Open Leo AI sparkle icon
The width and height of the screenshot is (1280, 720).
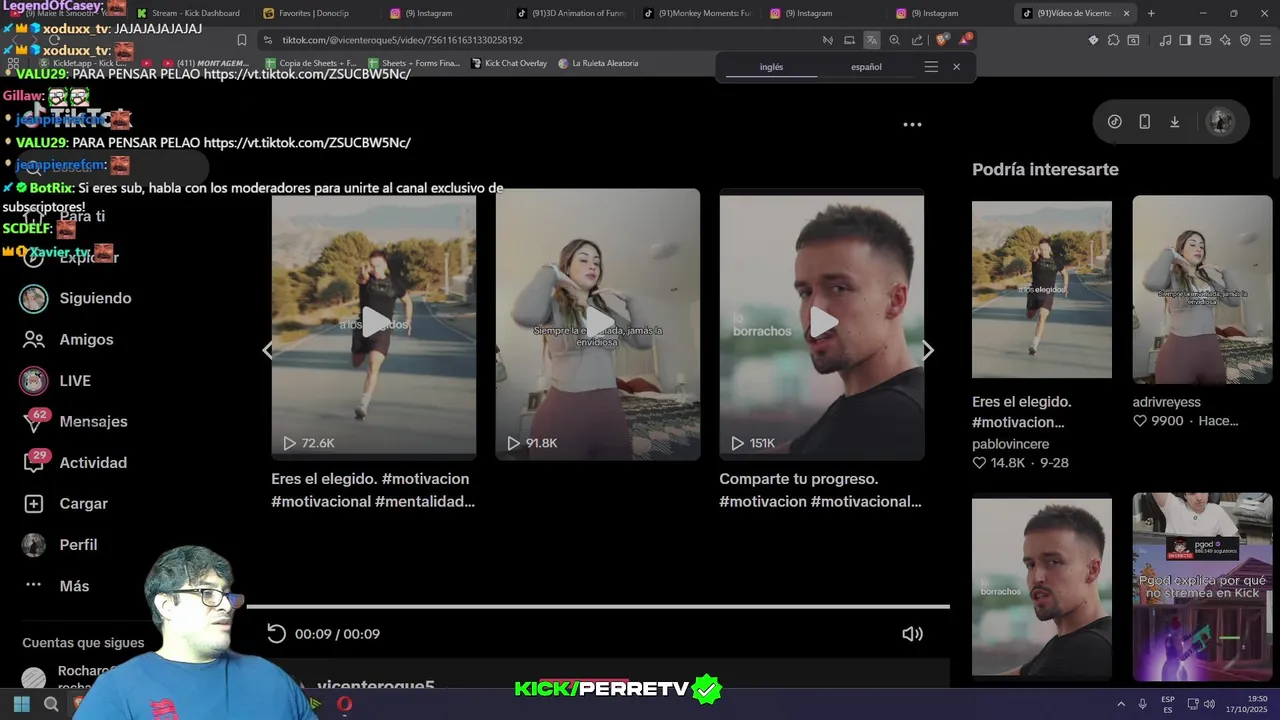1225,40
